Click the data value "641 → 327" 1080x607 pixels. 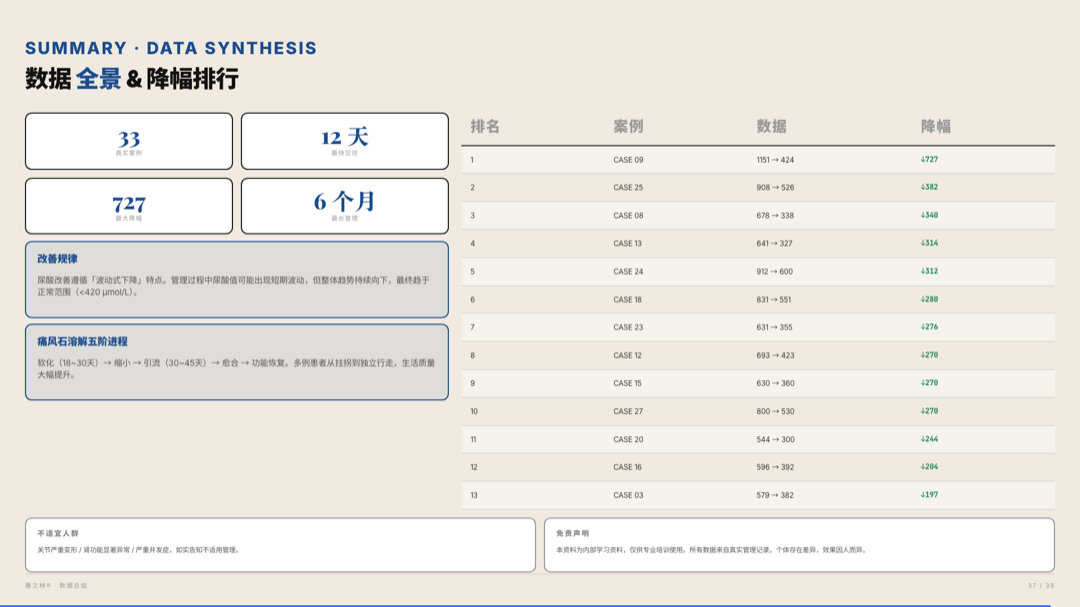point(774,243)
